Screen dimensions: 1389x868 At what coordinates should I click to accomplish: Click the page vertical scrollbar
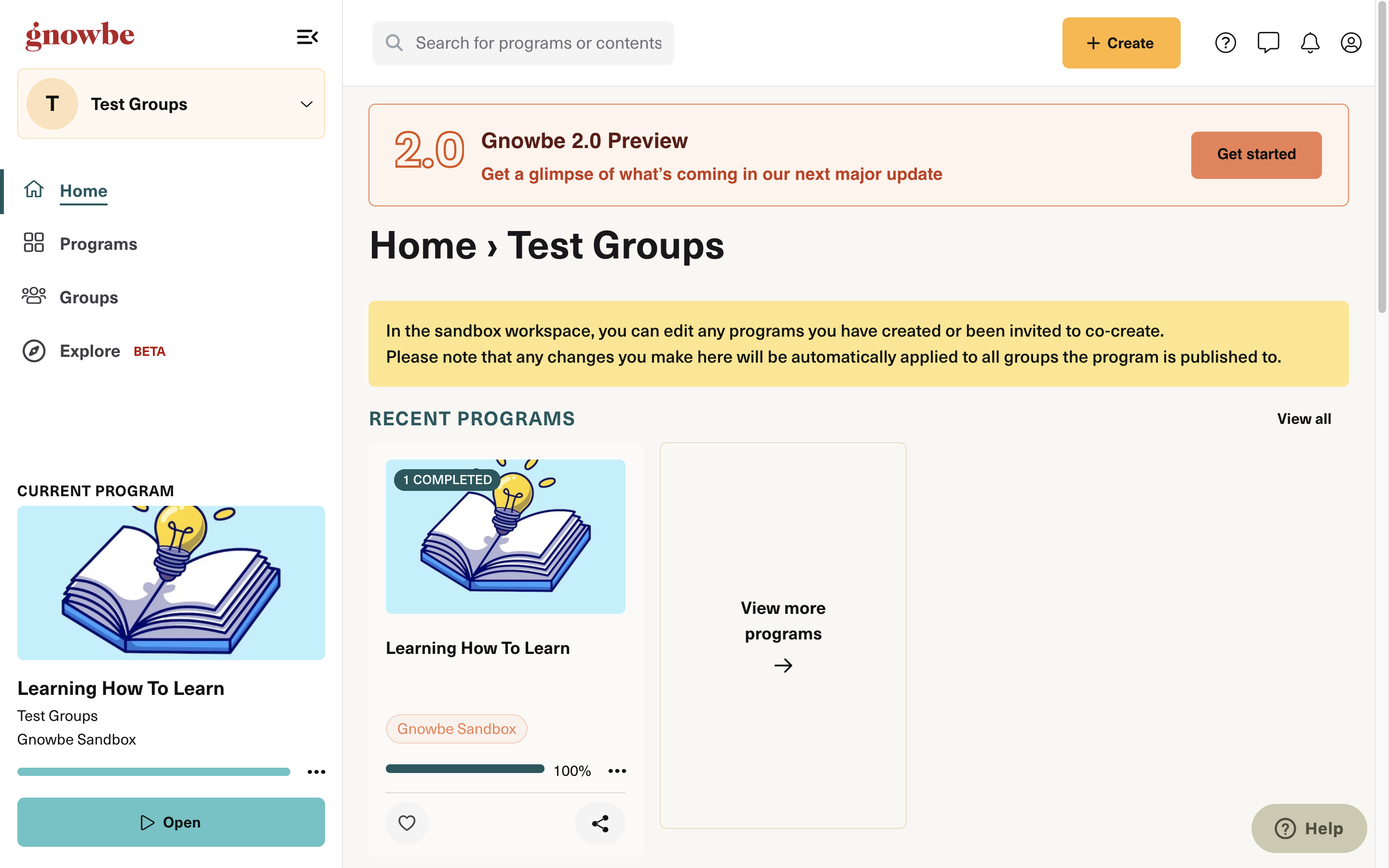click(1382, 158)
